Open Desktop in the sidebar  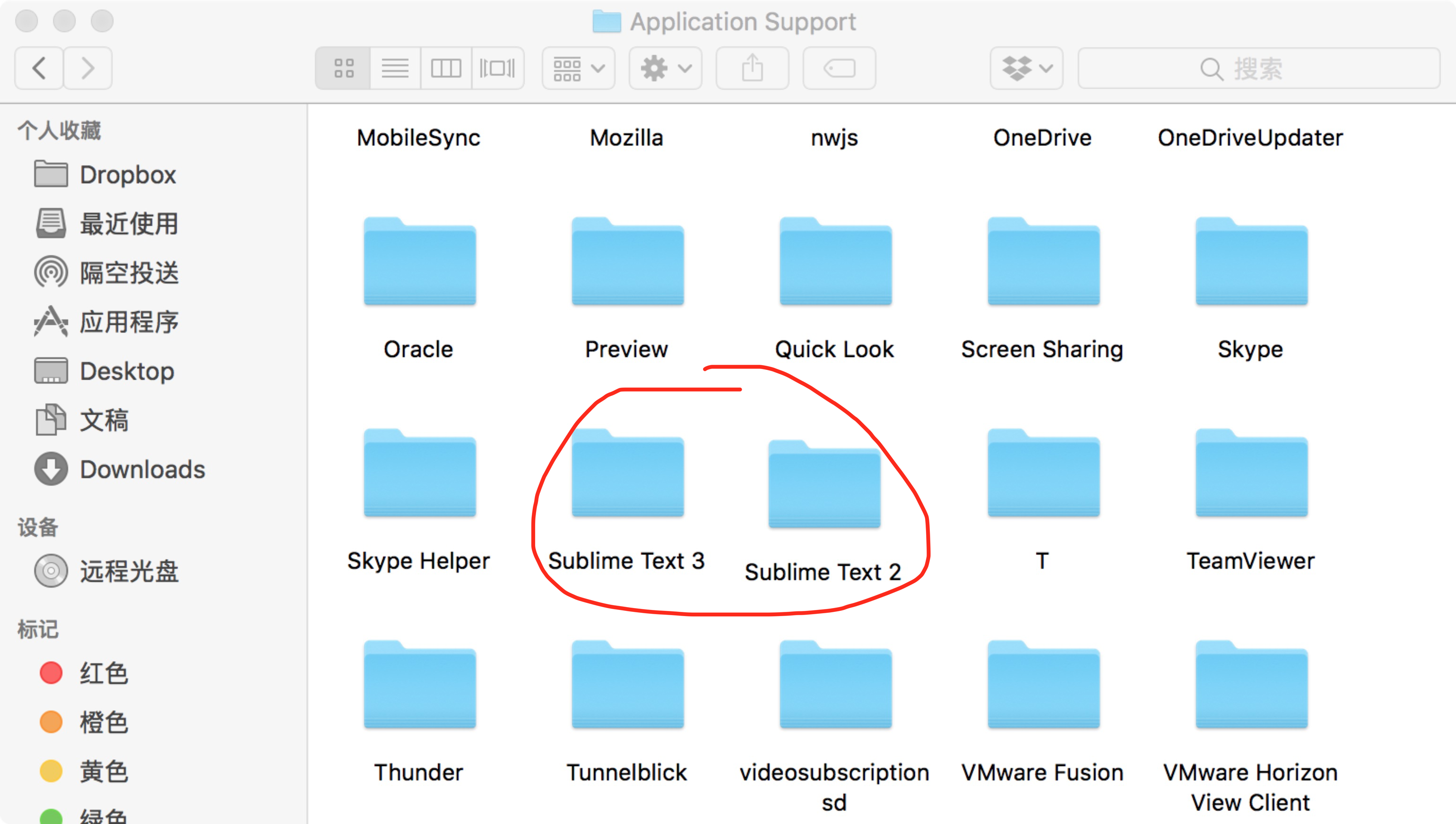click(153, 371)
